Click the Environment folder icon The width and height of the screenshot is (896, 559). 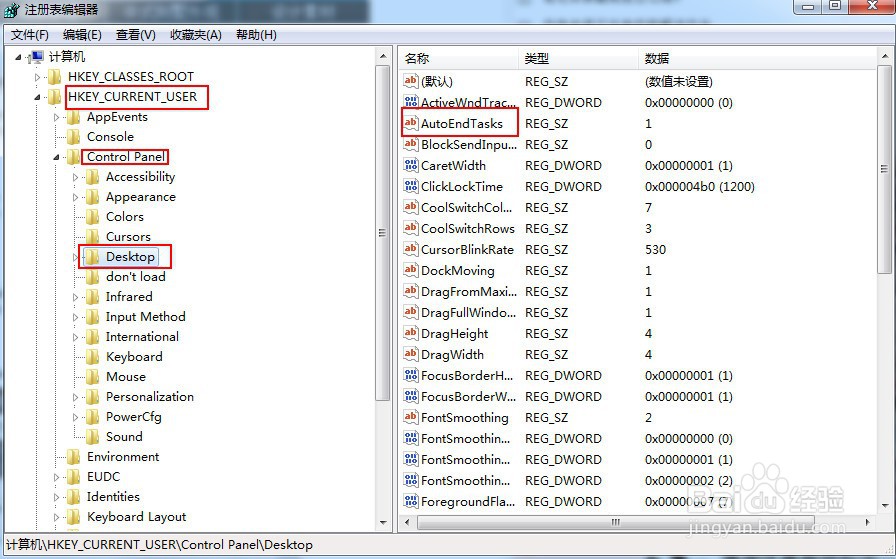[74, 457]
